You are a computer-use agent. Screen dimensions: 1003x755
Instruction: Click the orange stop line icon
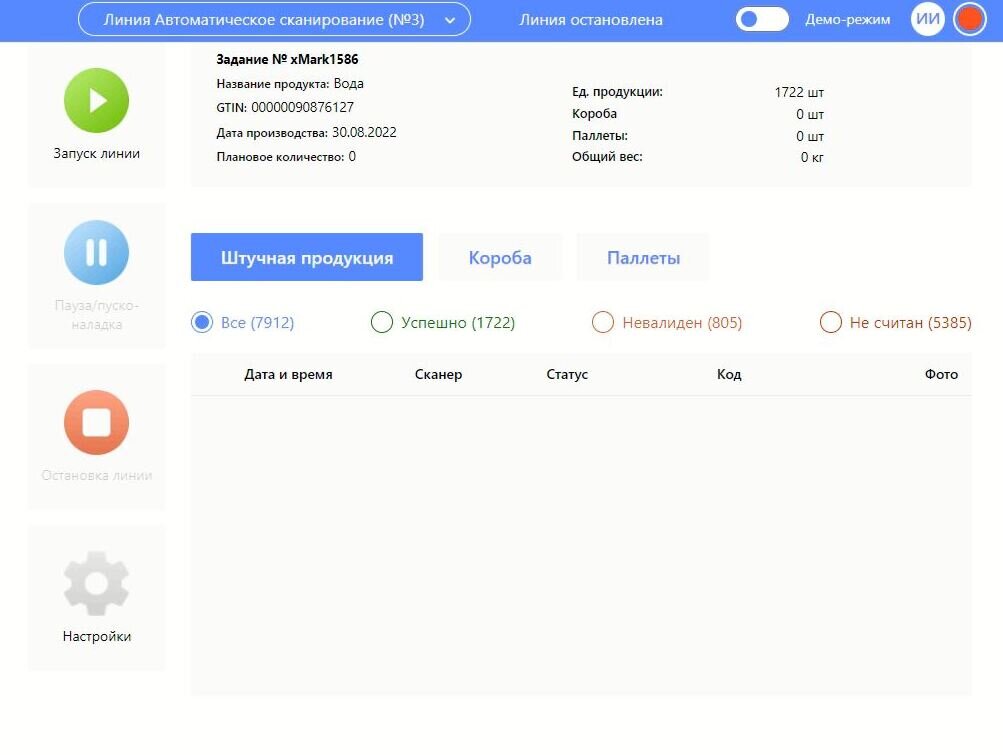coord(97,422)
